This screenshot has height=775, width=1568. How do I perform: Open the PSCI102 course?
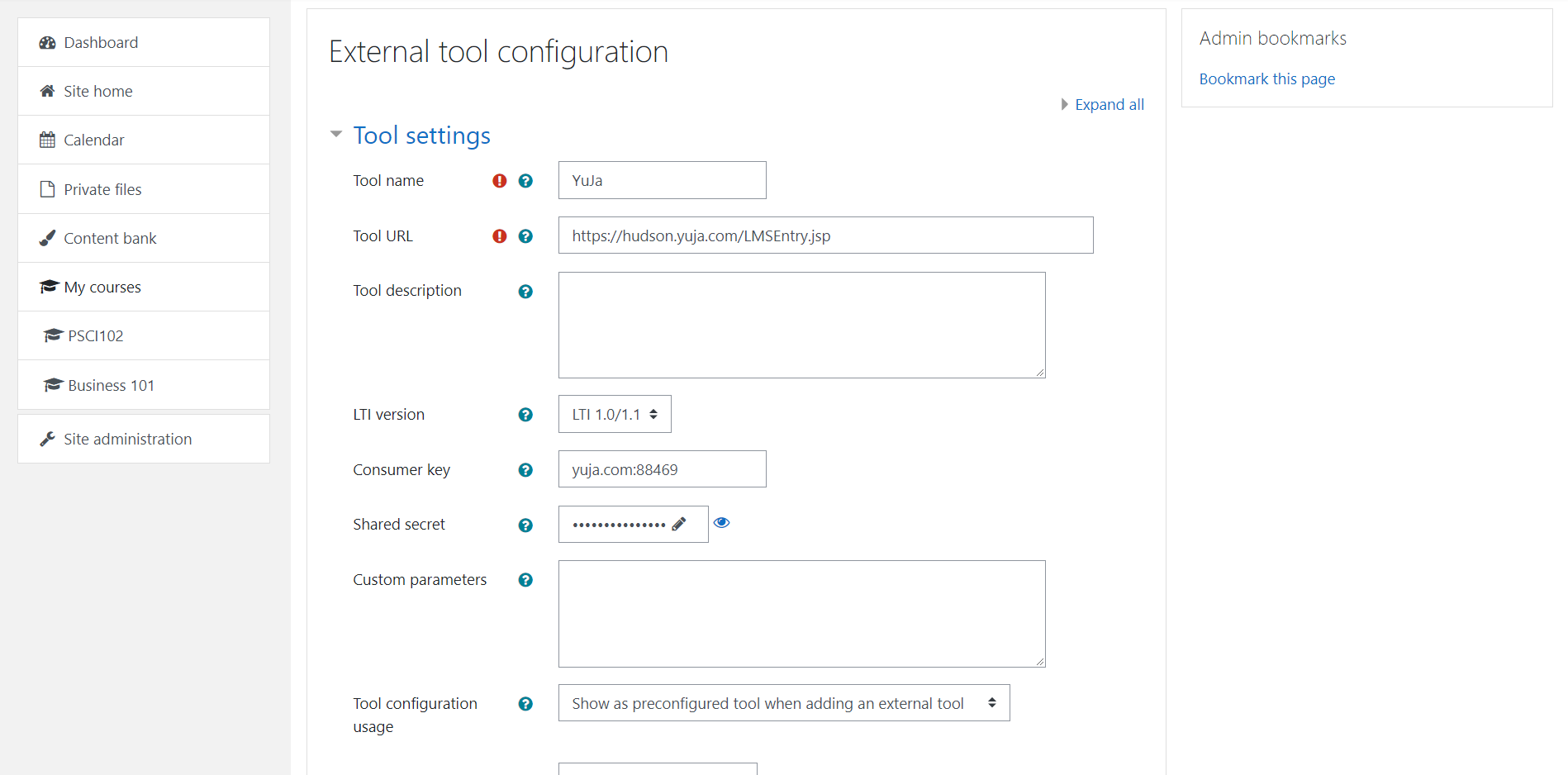[96, 336]
